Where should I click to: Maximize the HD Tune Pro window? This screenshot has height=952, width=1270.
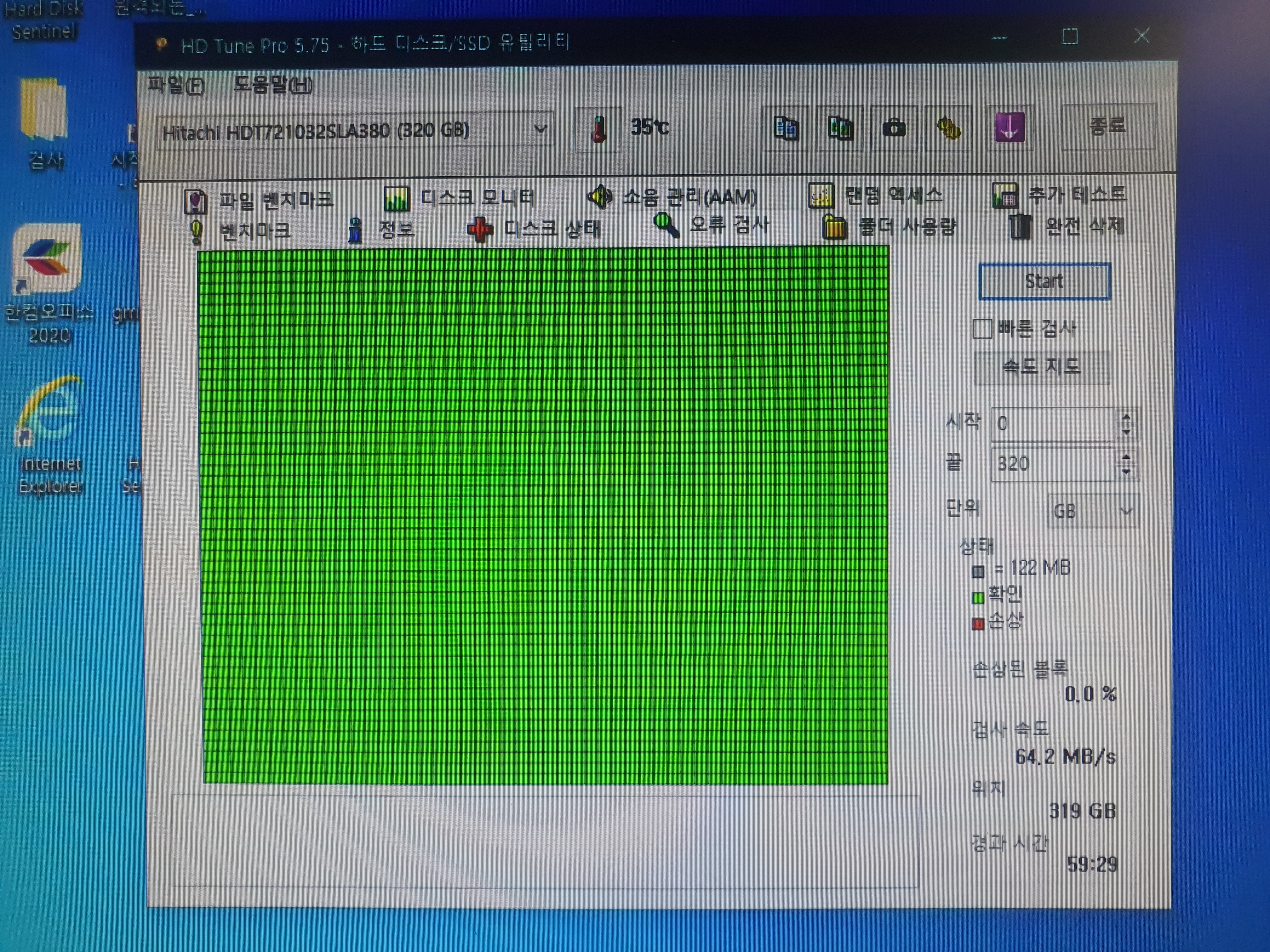(1070, 37)
